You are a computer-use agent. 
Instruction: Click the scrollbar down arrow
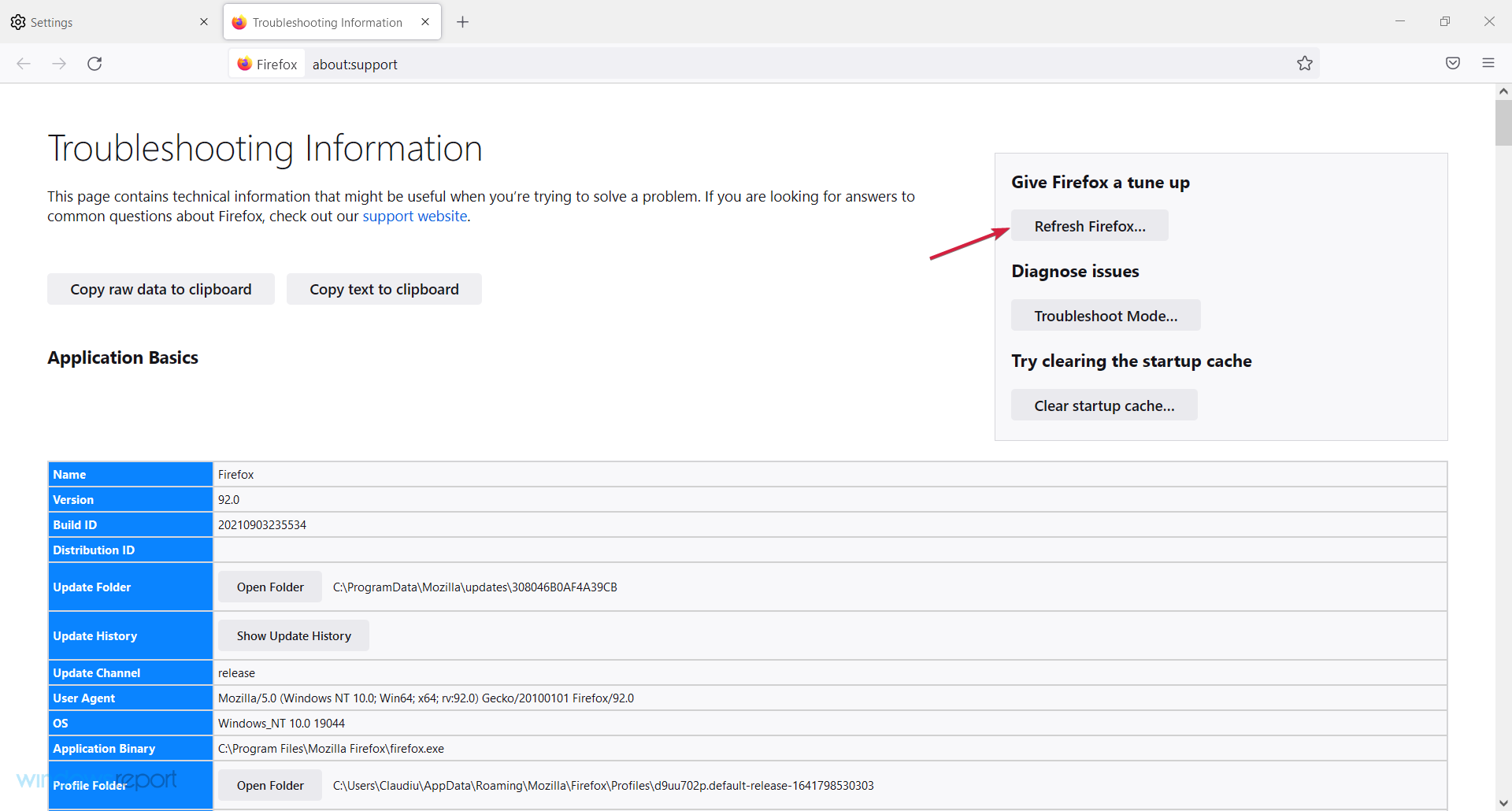tap(1503, 803)
